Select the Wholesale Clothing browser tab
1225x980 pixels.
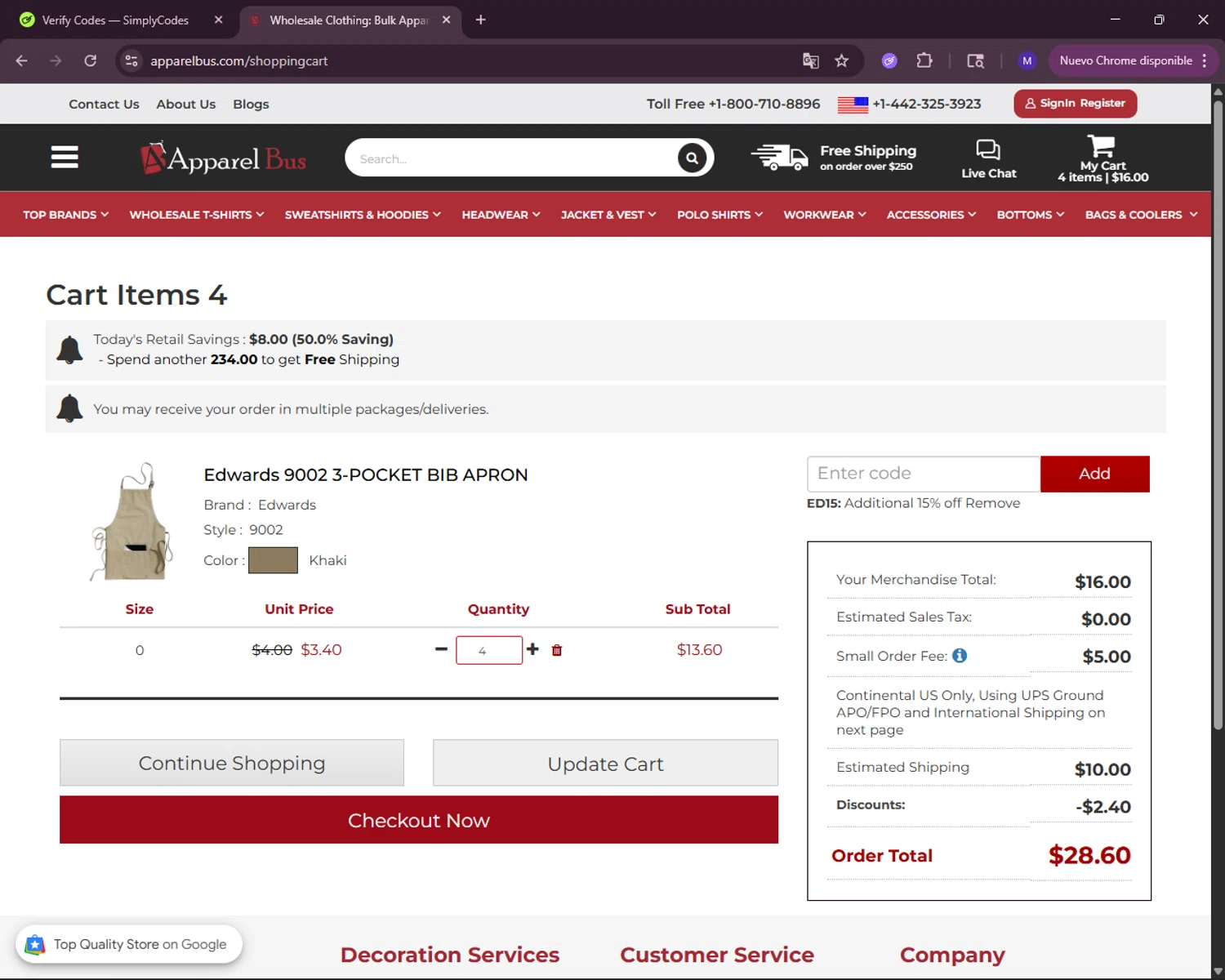pos(350,20)
